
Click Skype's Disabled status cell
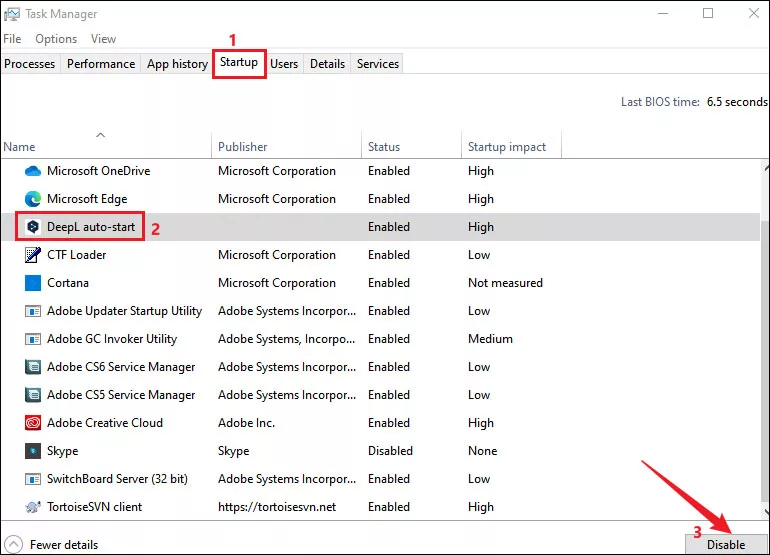pos(390,451)
